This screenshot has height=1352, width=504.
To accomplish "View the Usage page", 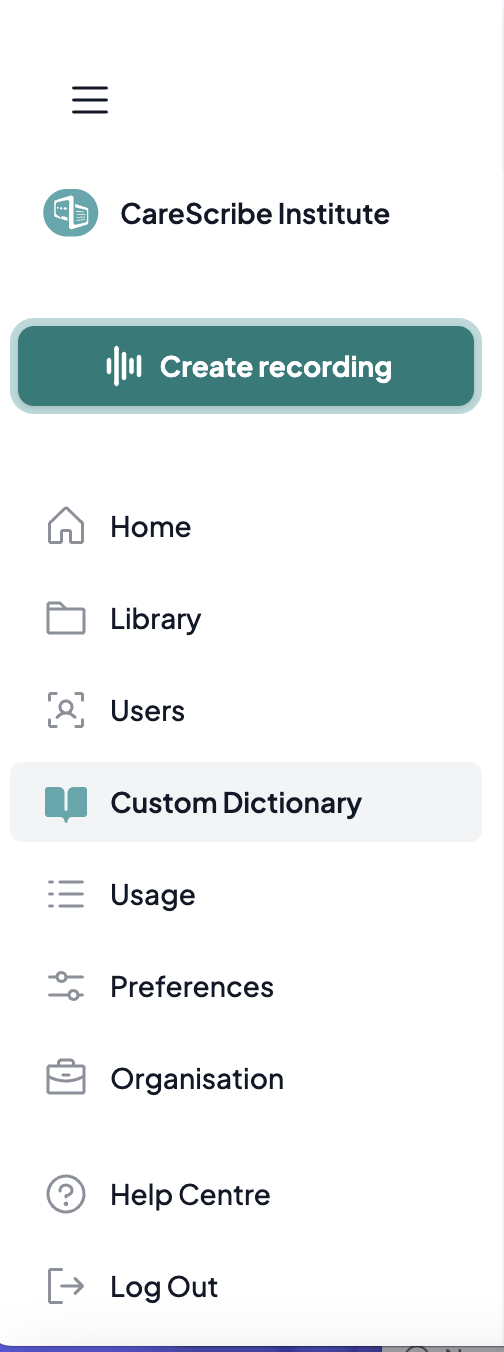I will click(246, 894).
